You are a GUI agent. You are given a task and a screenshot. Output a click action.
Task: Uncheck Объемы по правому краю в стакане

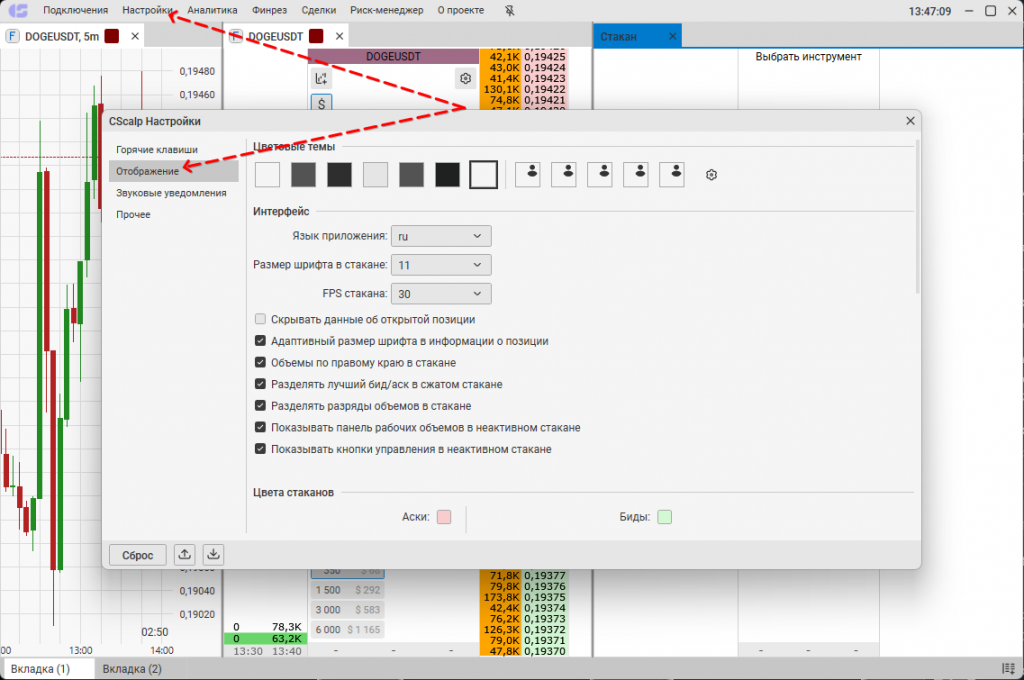(261, 363)
